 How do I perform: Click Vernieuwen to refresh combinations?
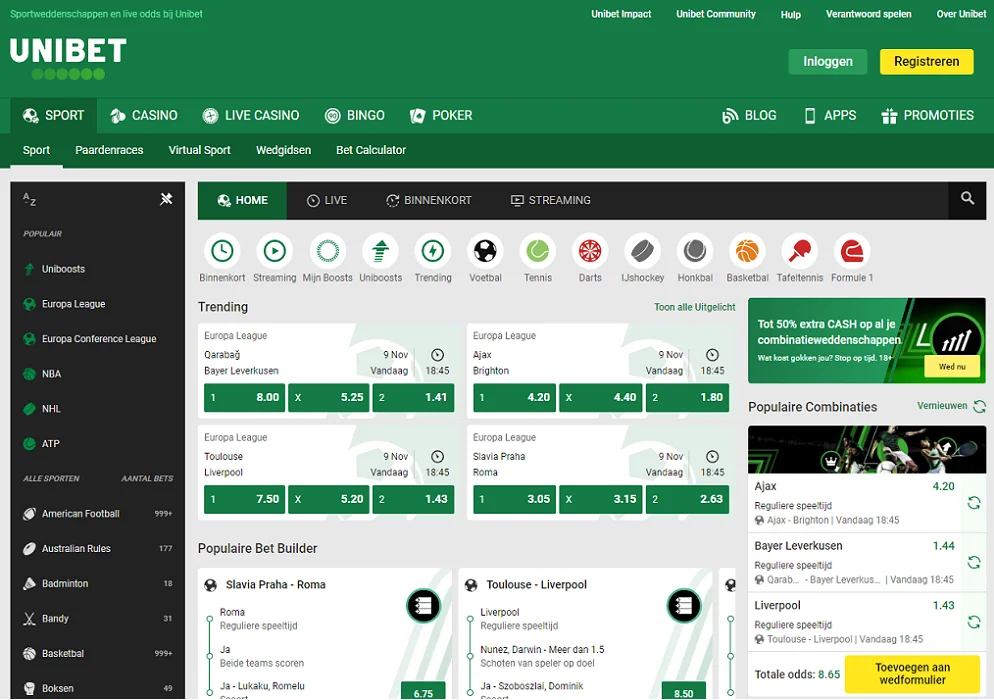(x=952, y=406)
